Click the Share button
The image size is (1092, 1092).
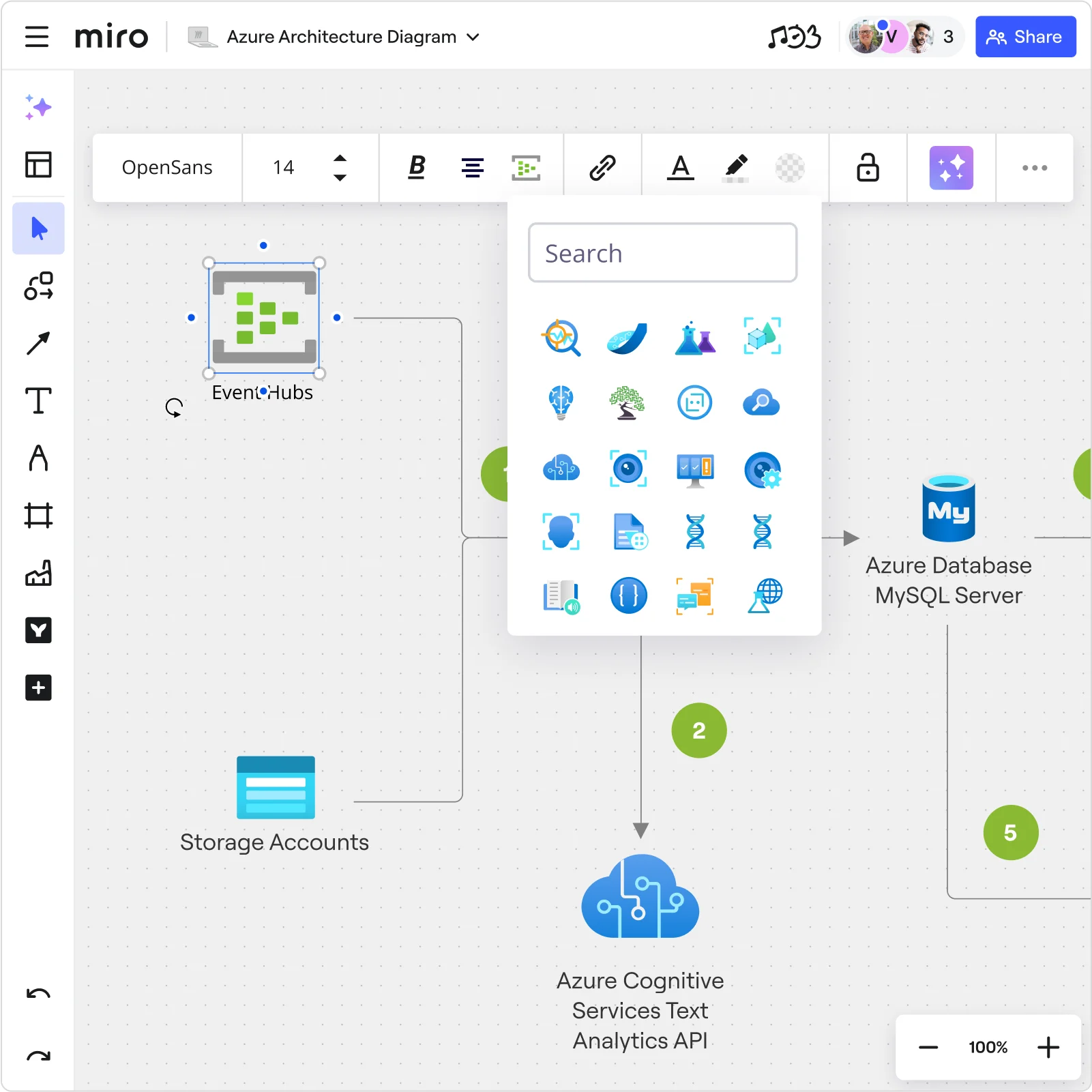[1025, 37]
